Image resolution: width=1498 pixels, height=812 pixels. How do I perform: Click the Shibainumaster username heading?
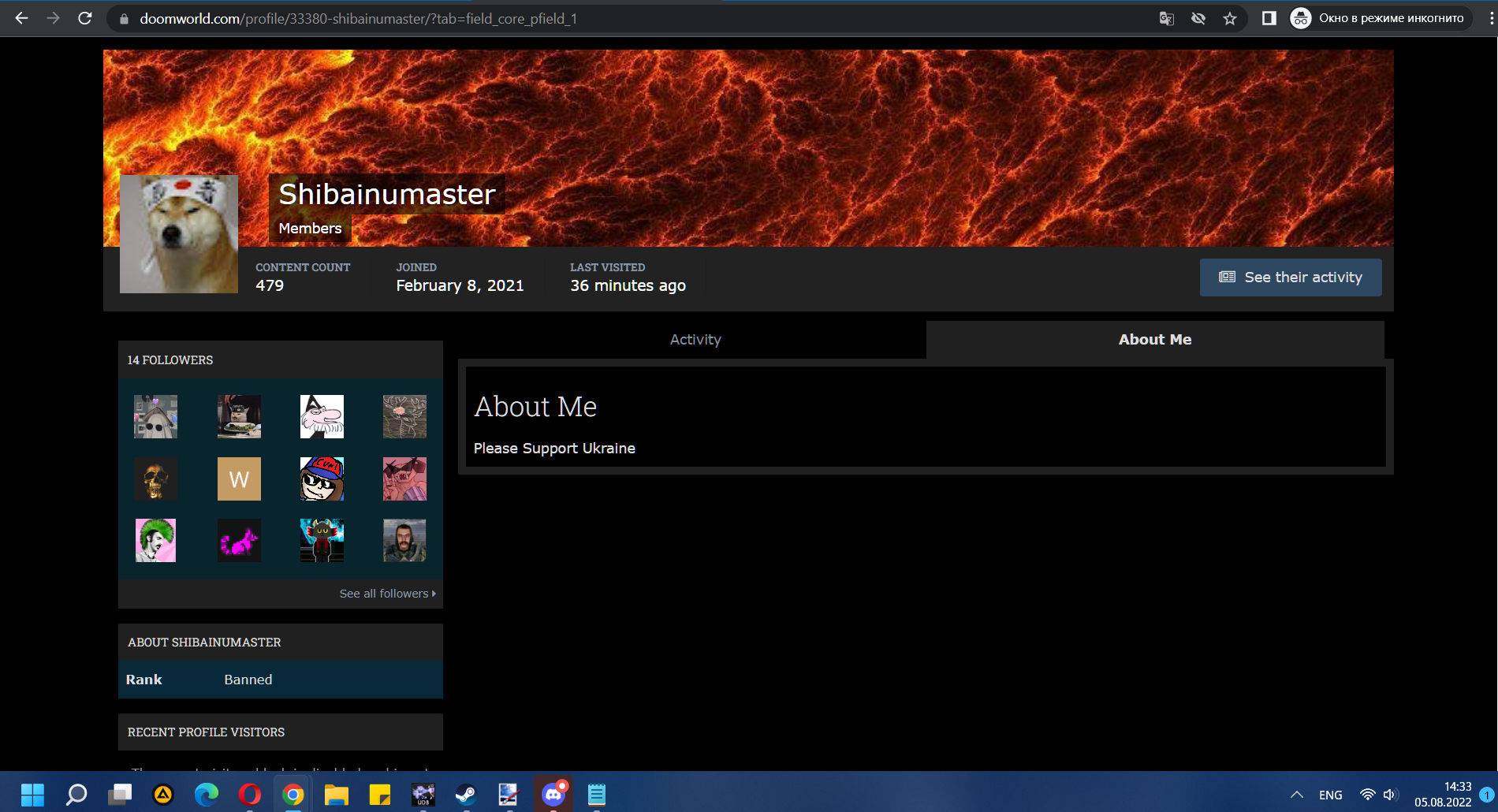pyautogui.click(x=387, y=194)
